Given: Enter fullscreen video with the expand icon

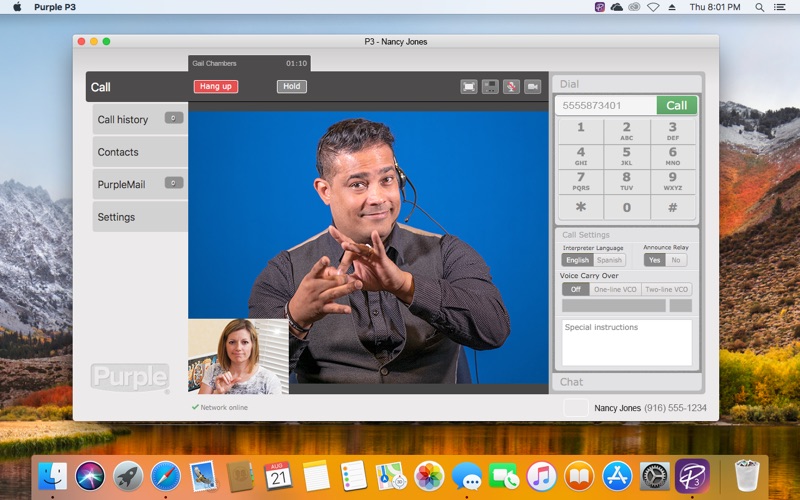Looking at the screenshot, I should (x=468, y=87).
